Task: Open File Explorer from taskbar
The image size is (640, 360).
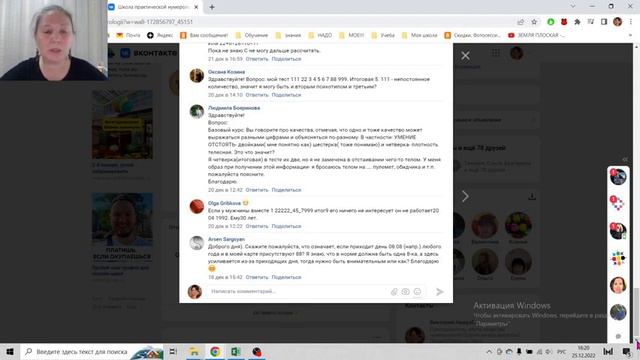Action: point(194,352)
